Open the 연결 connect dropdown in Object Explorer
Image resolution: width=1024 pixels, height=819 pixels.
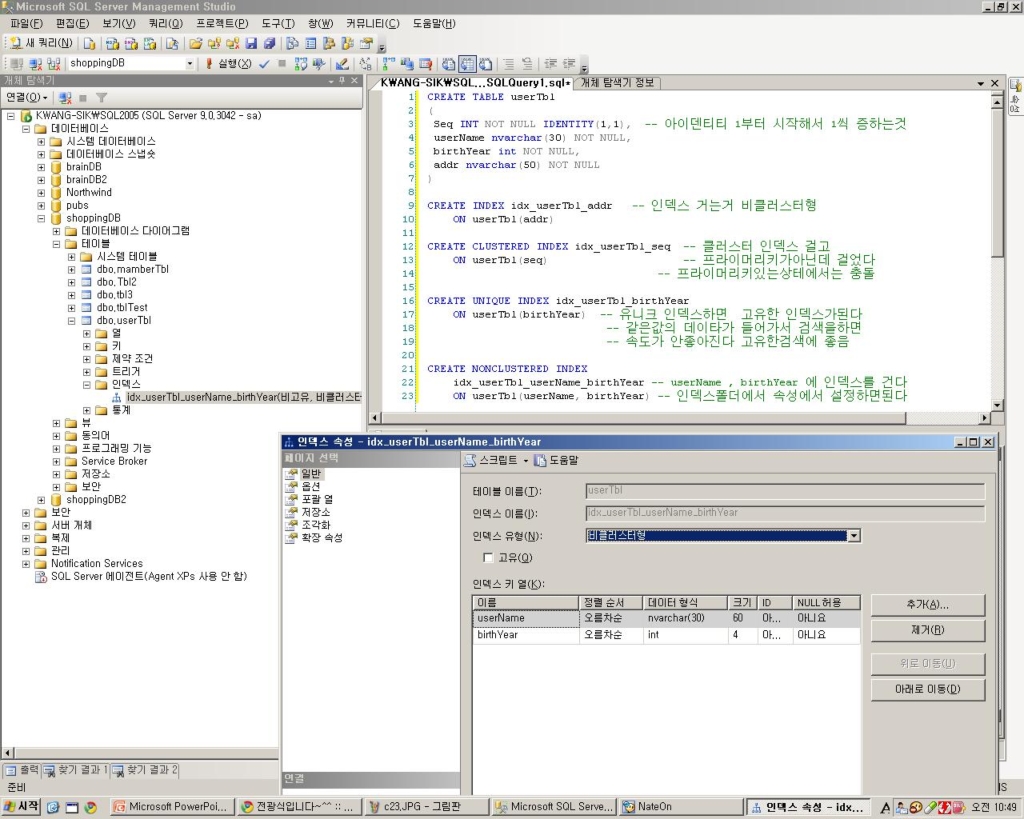tap(27, 98)
